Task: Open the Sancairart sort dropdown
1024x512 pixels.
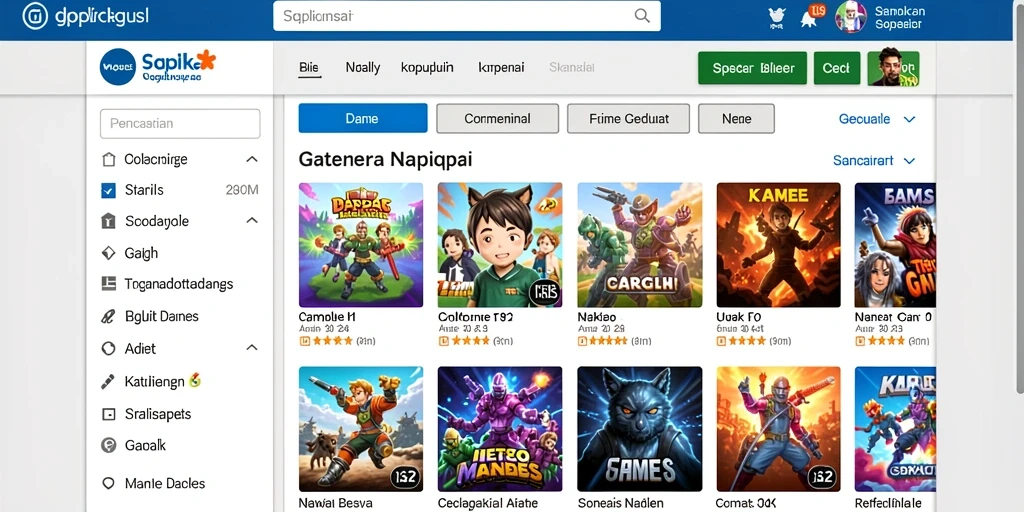Action: [874, 161]
